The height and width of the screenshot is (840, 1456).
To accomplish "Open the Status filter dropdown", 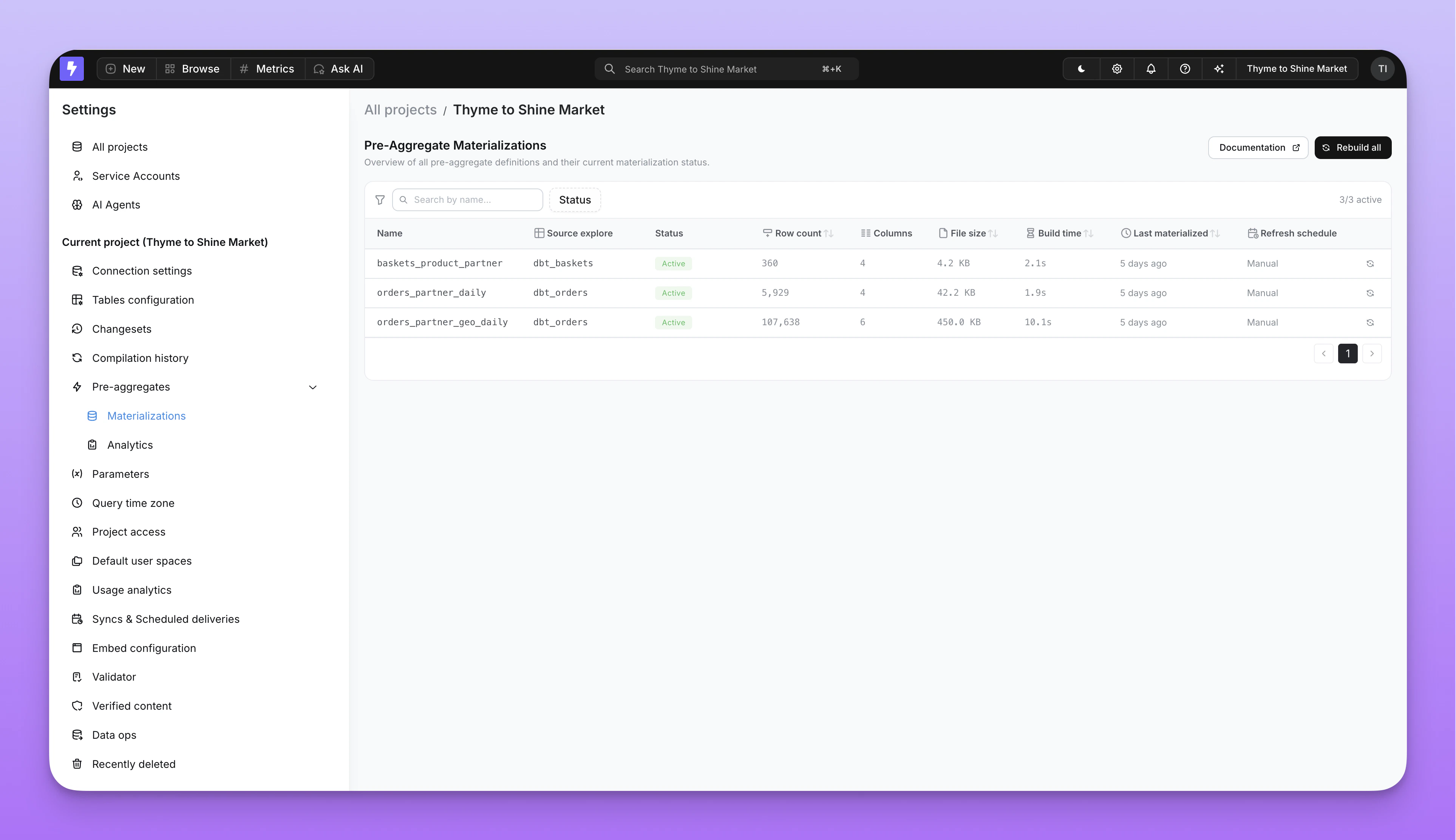I will (x=574, y=200).
